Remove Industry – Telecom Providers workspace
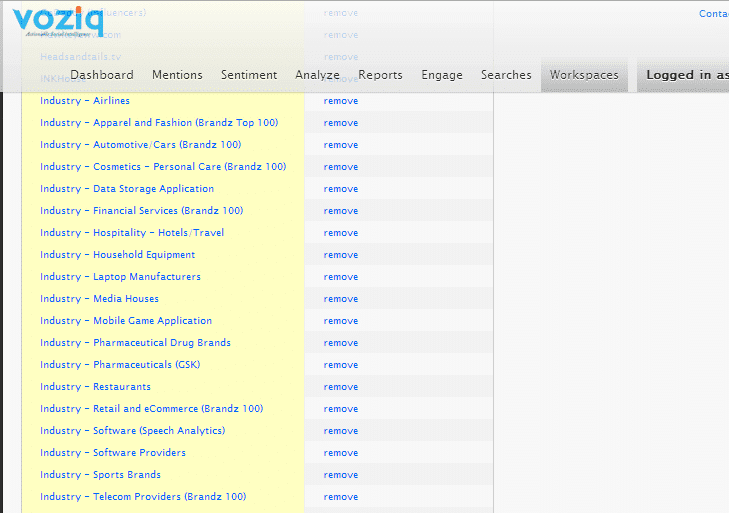 pyautogui.click(x=340, y=497)
